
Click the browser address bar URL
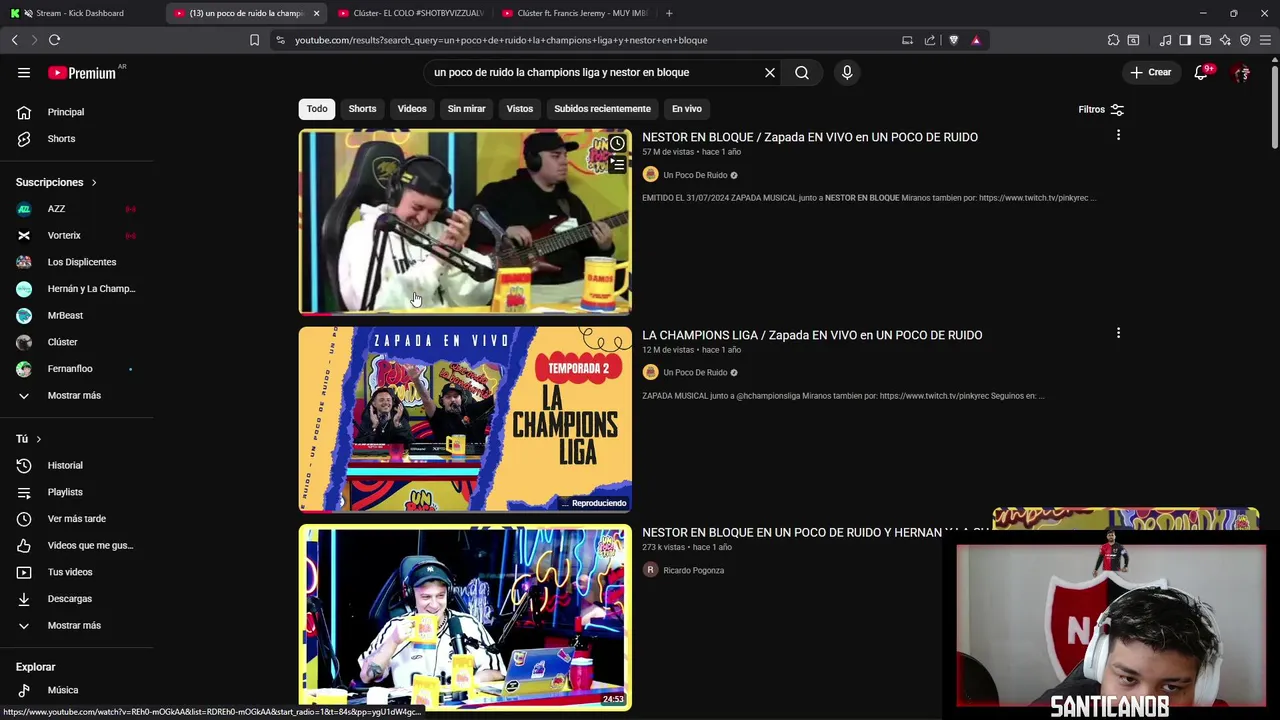pyautogui.click(x=501, y=40)
